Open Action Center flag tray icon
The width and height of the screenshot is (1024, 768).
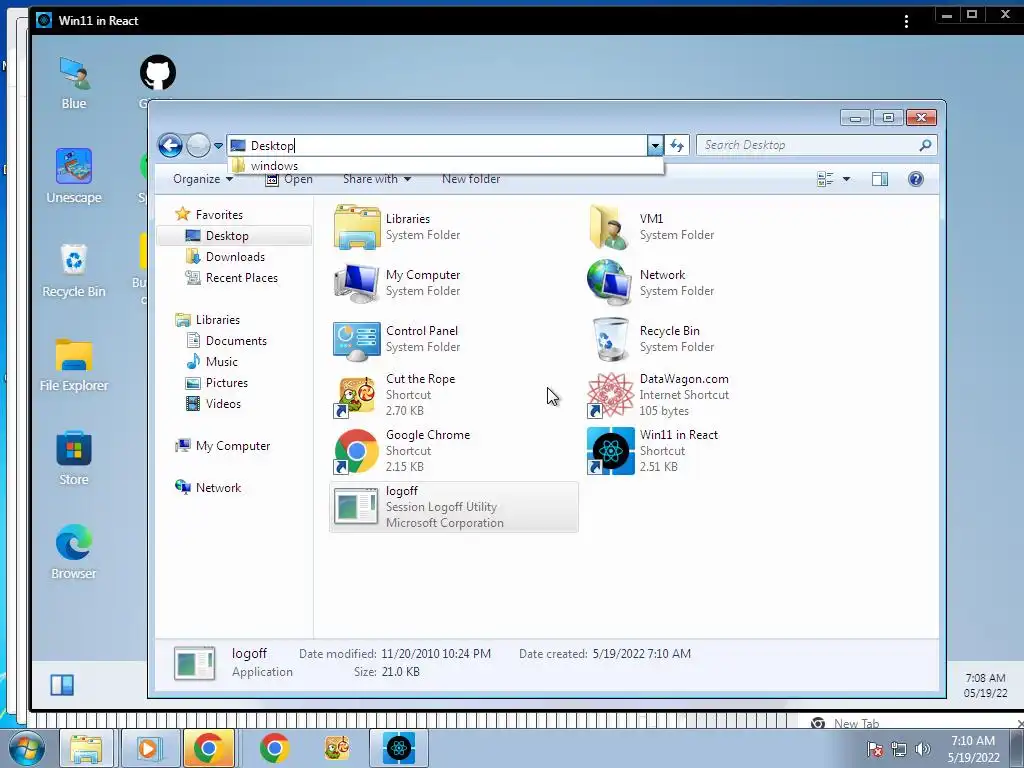(x=874, y=749)
